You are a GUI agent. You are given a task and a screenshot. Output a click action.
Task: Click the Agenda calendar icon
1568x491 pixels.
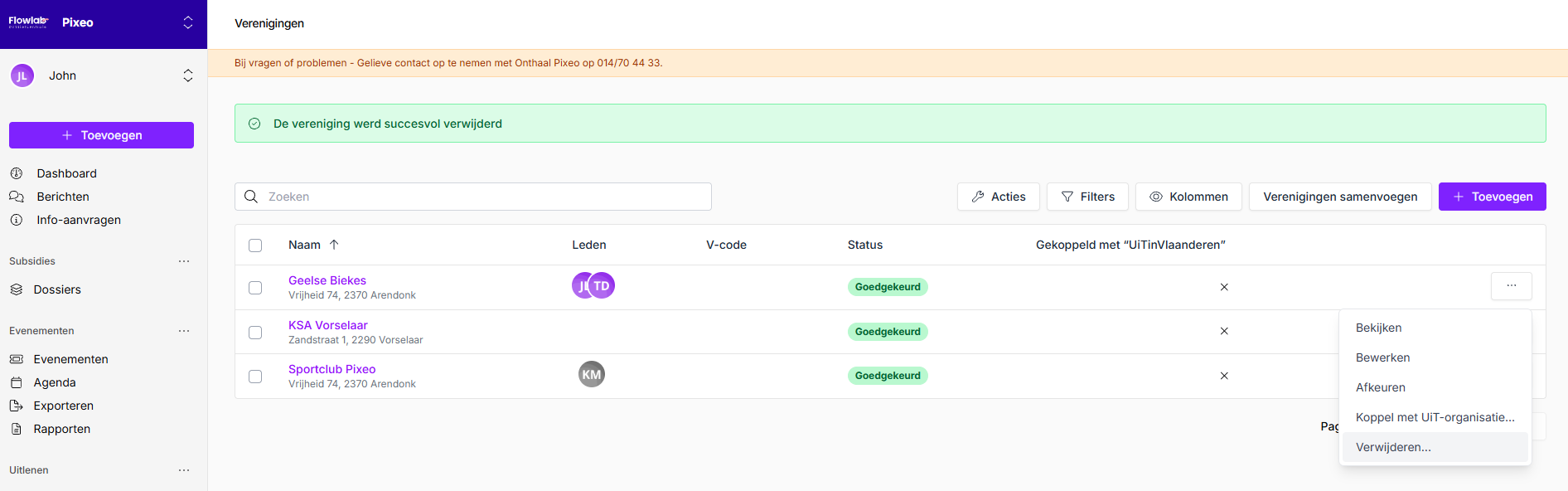[x=17, y=382]
